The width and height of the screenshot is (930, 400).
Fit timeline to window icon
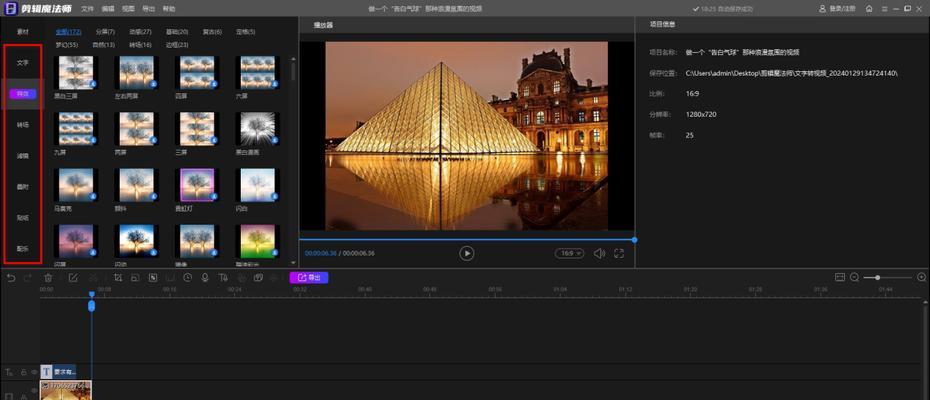839,277
